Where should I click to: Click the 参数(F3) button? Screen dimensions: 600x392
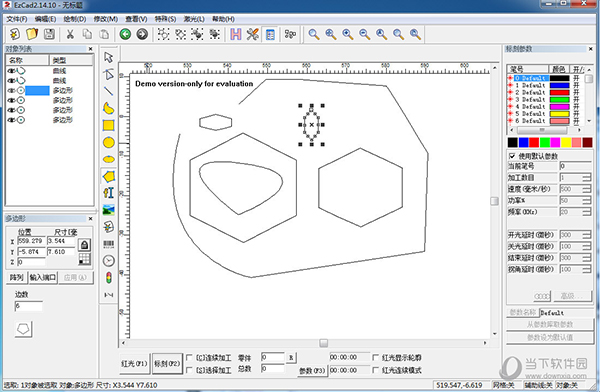(312, 371)
